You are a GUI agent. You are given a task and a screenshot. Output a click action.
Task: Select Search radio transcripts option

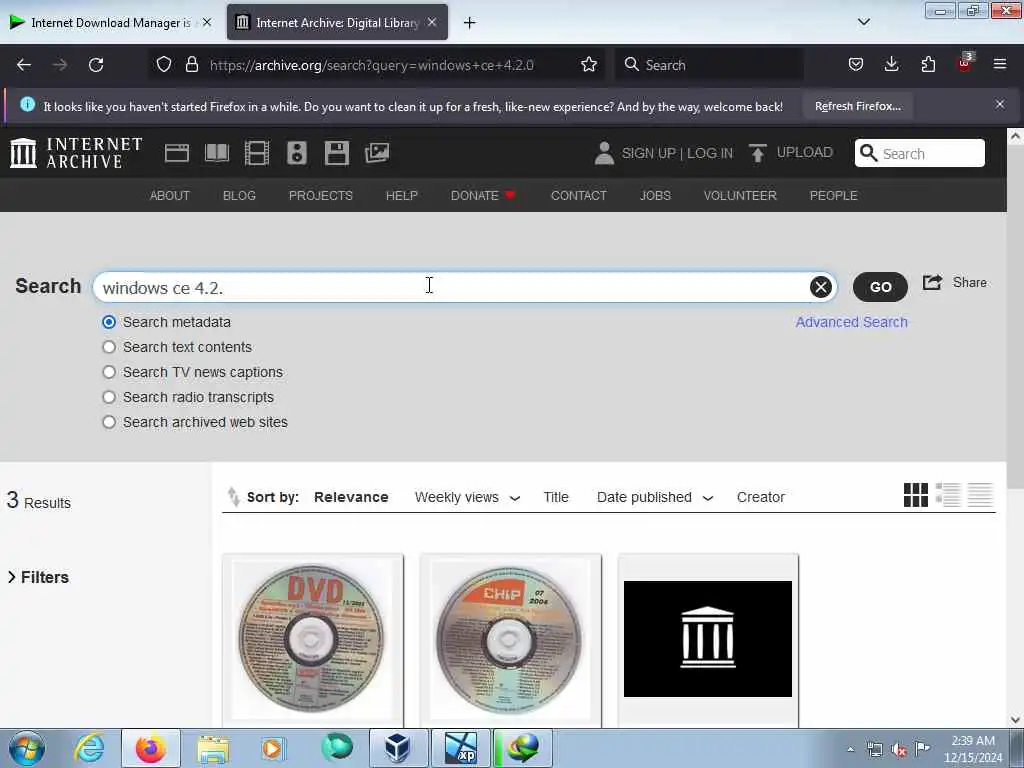click(x=109, y=397)
